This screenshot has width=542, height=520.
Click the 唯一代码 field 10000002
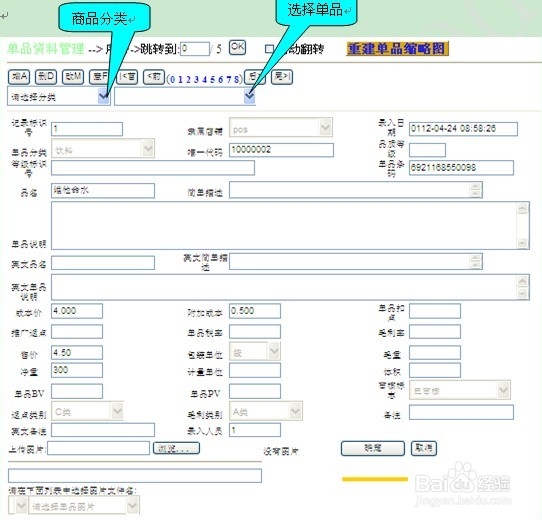click(281, 150)
